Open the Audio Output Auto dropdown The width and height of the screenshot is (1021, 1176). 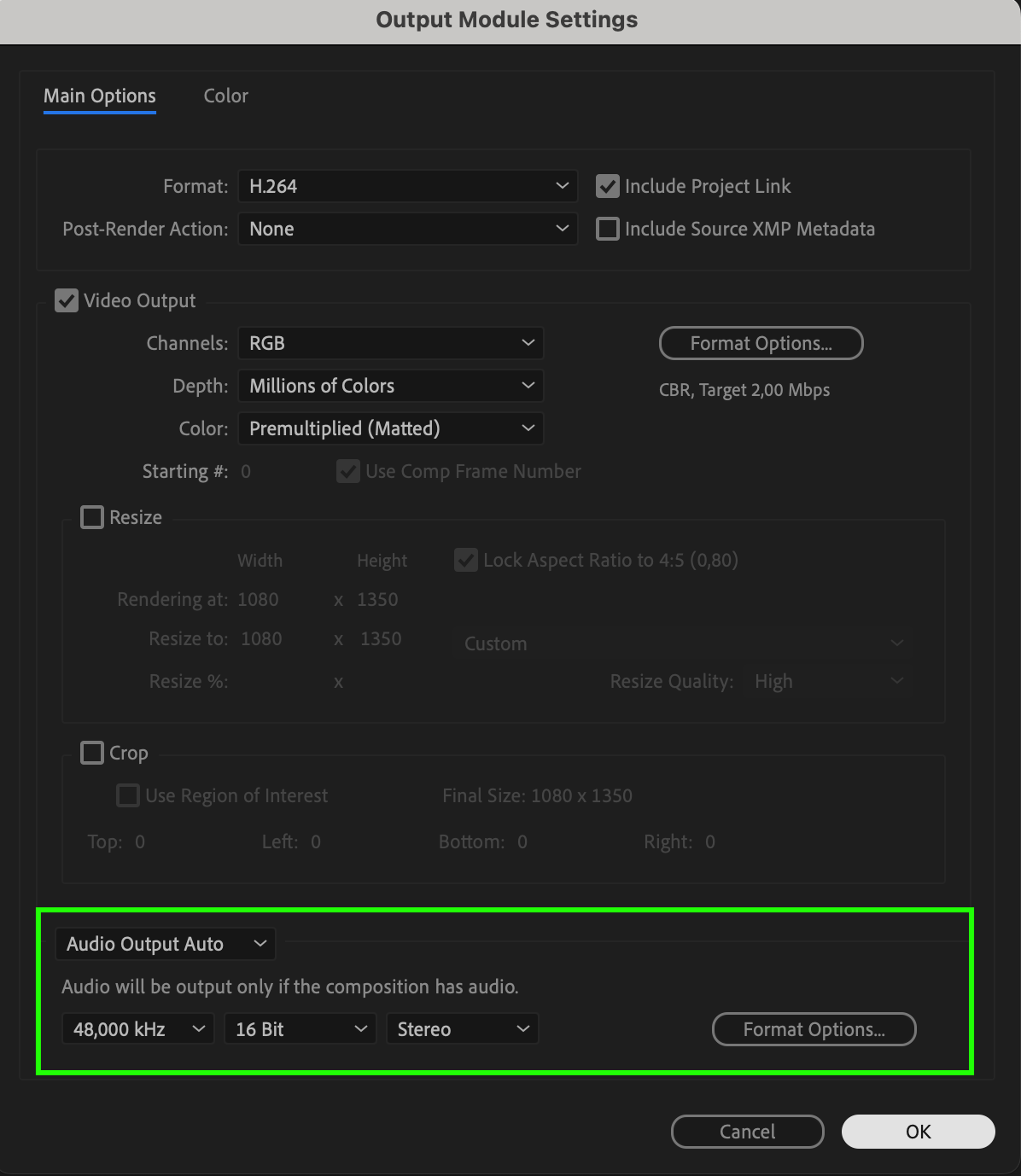(x=166, y=944)
